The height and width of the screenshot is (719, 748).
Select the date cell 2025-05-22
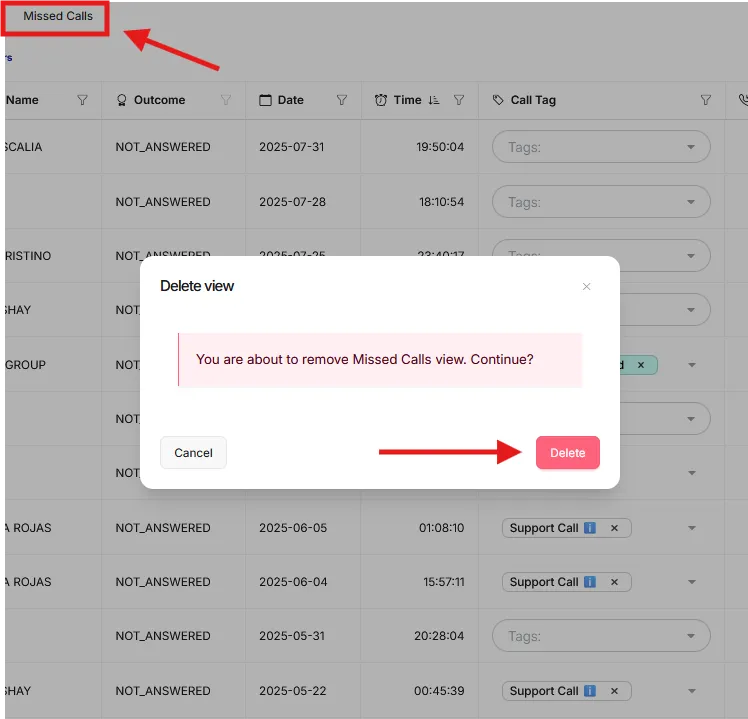point(292,690)
